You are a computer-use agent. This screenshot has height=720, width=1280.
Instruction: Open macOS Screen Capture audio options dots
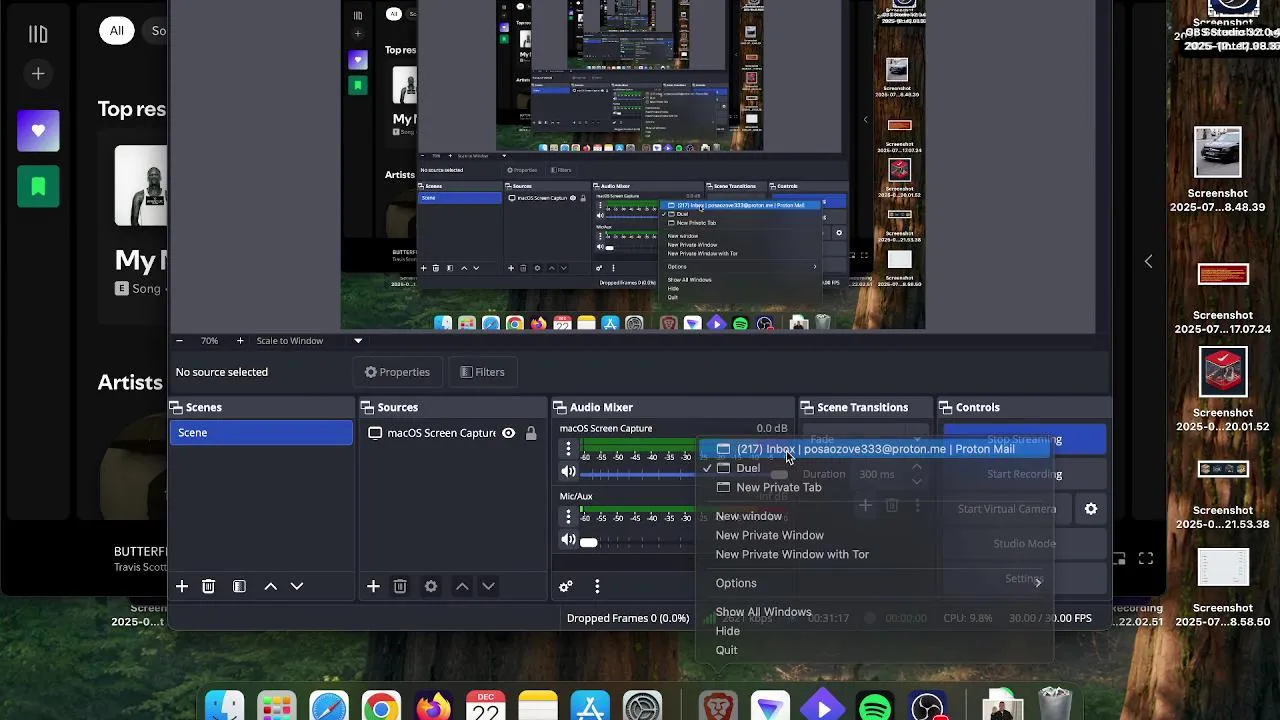pyautogui.click(x=568, y=448)
